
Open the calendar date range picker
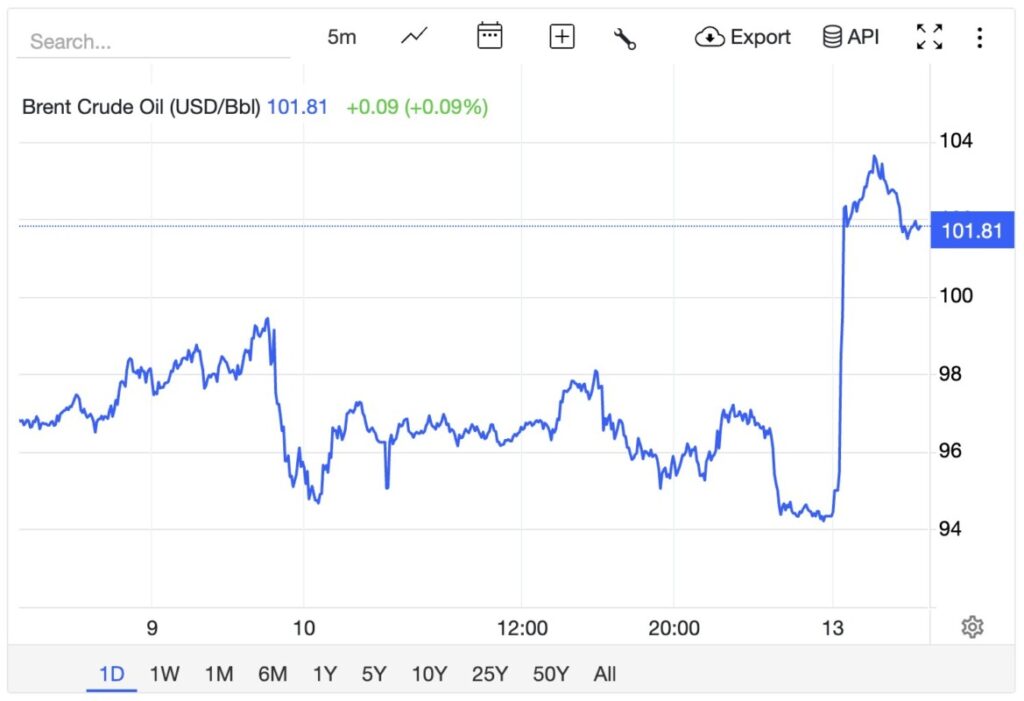pyautogui.click(x=488, y=35)
